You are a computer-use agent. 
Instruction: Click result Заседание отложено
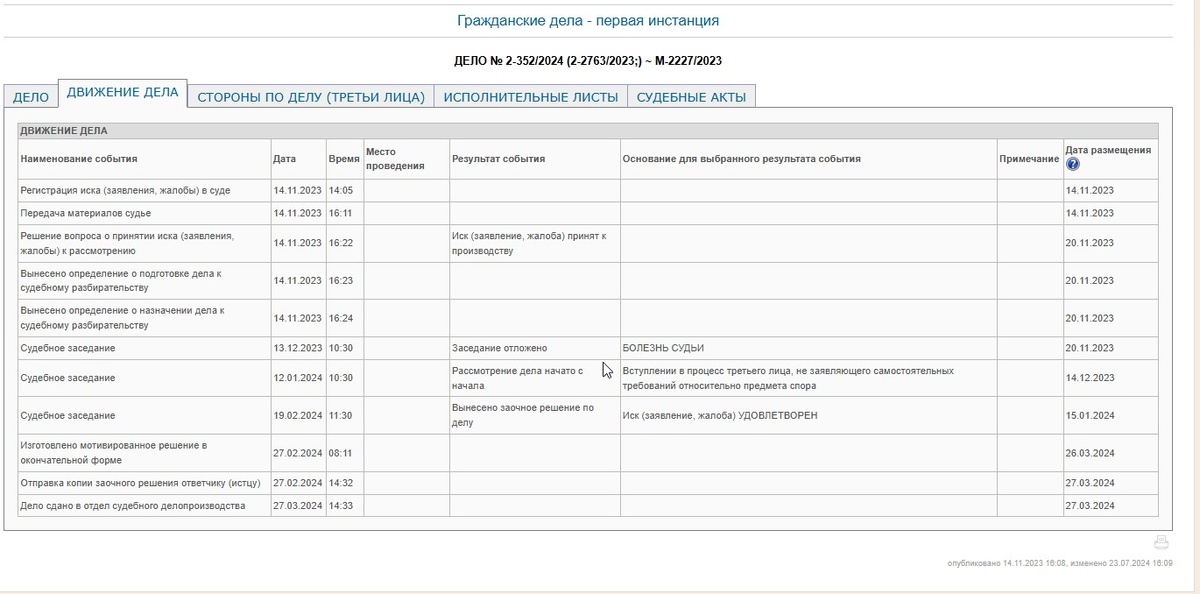500,348
